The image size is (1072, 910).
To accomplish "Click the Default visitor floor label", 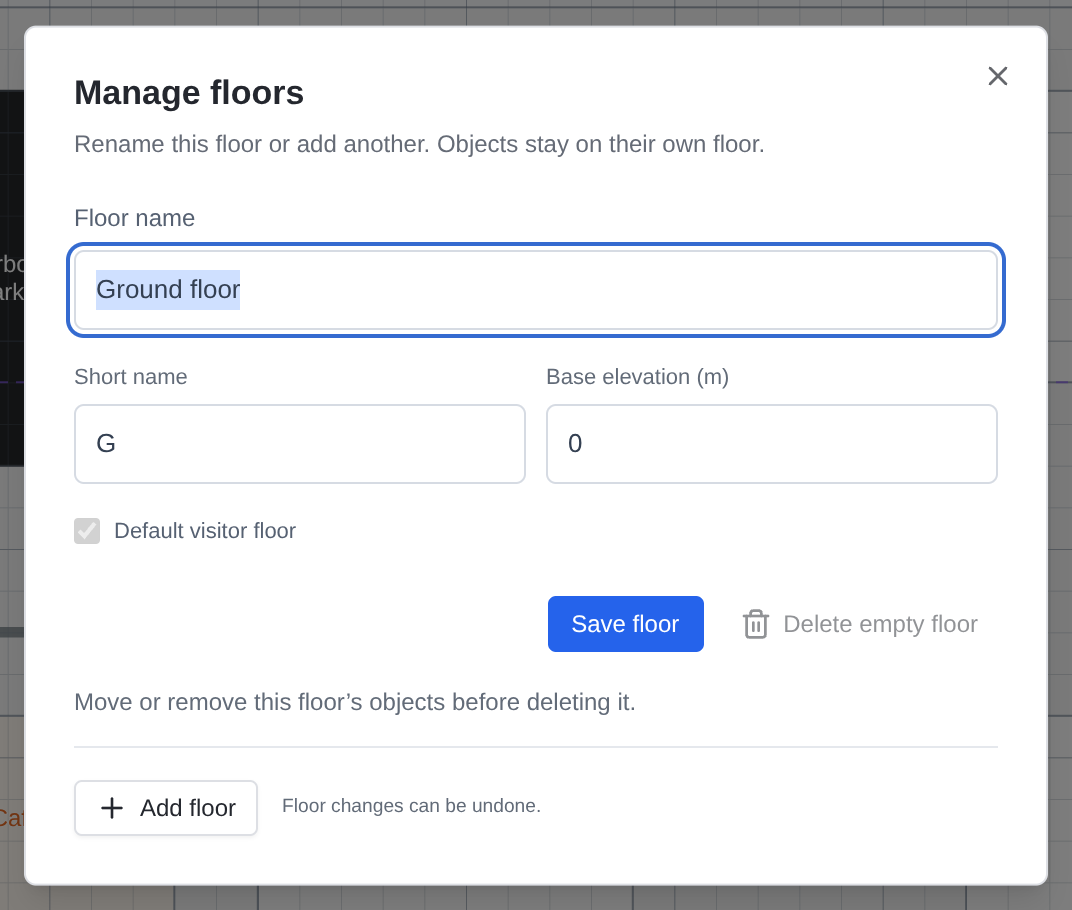I will coord(205,531).
